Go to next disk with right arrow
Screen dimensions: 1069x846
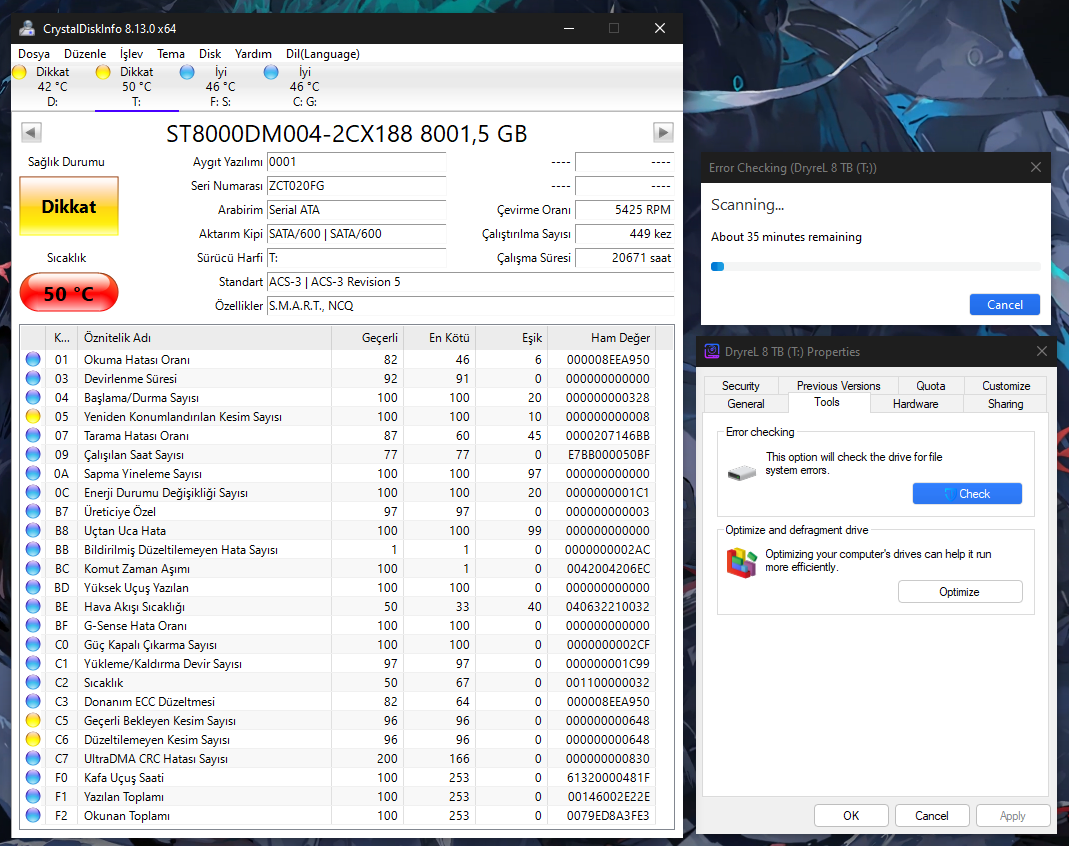(x=663, y=132)
